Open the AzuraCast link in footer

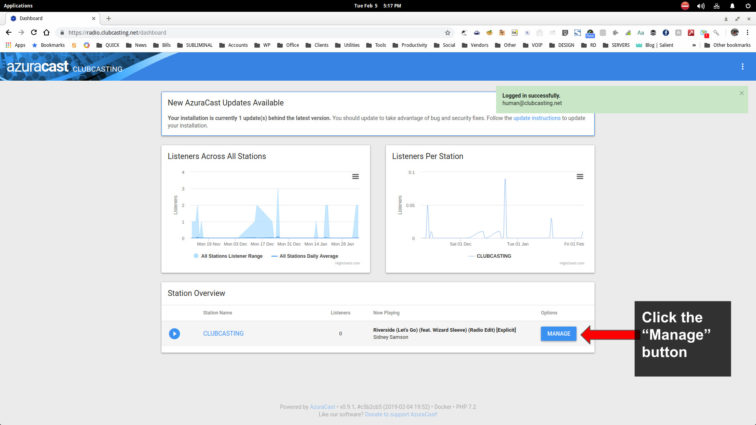[322, 407]
